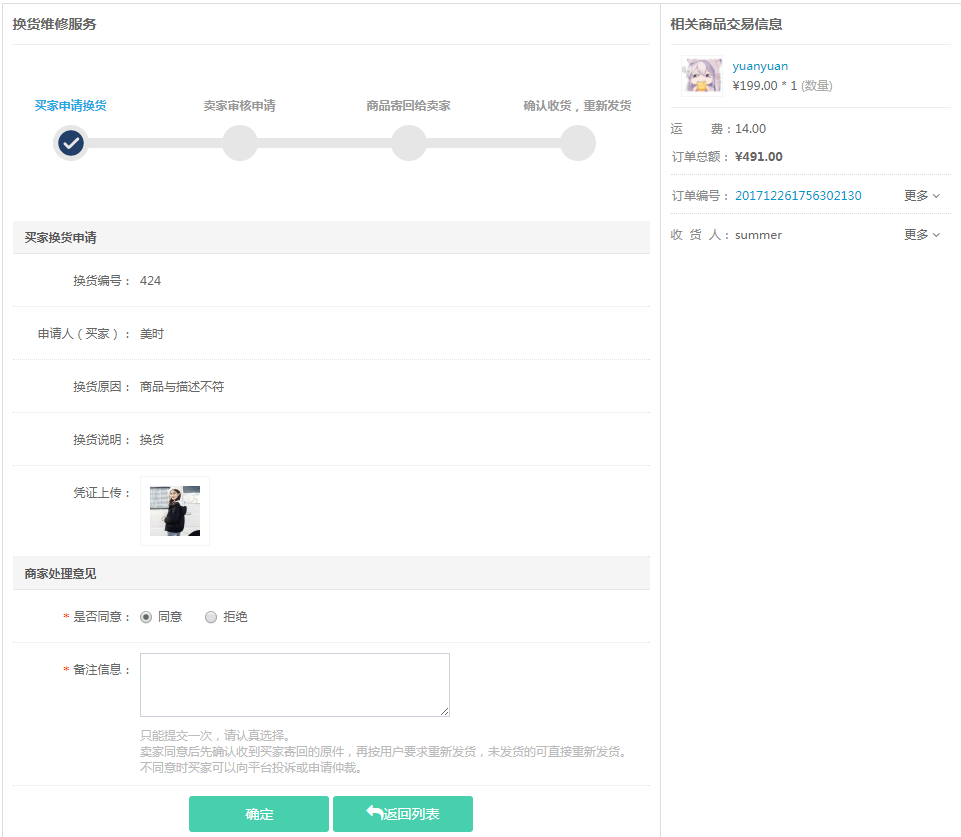The image size is (961, 837).
Task: Click the 卖家审核申请 step label
Action: point(239,102)
